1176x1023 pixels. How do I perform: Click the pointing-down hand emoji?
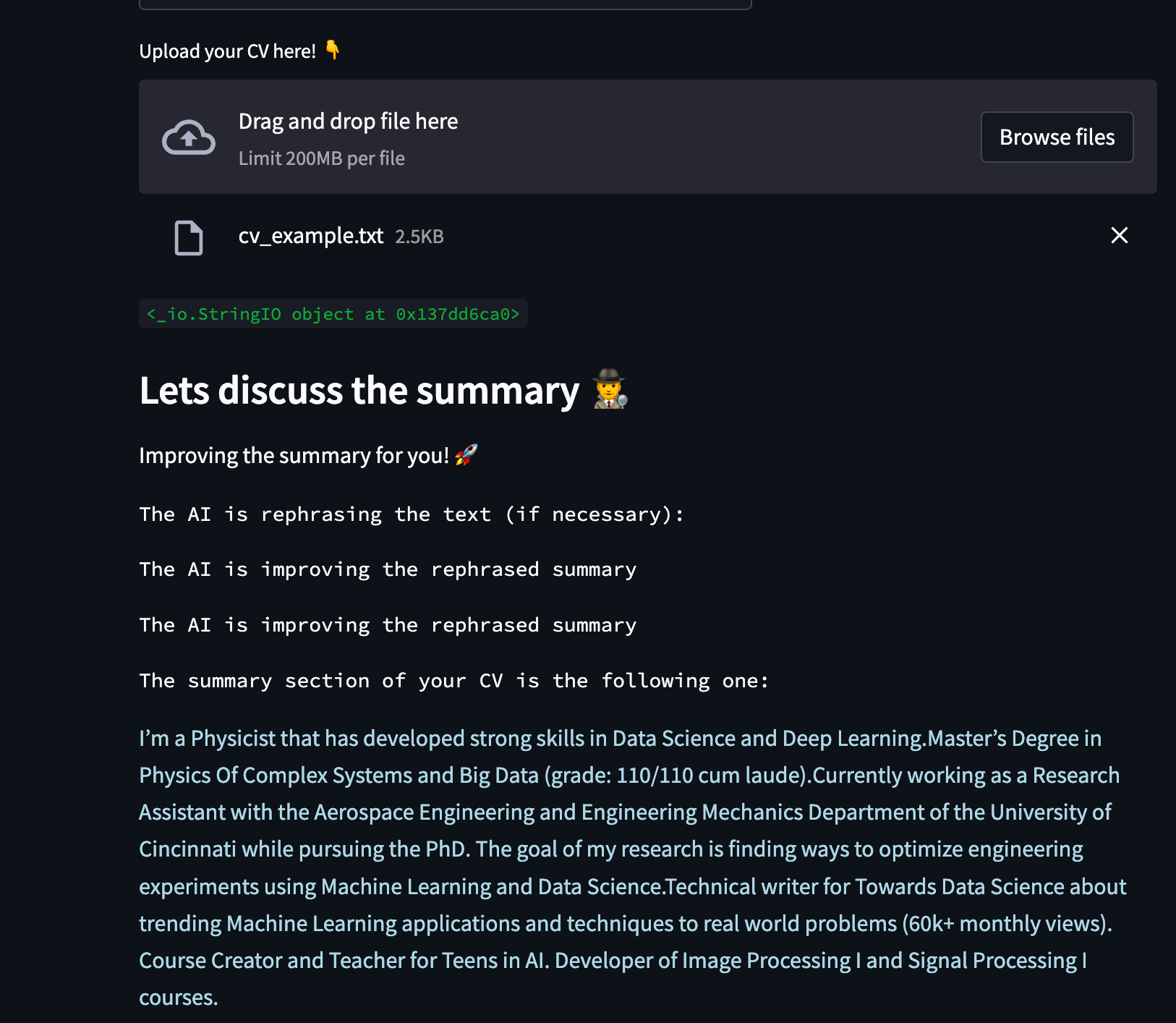click(x=333, y=50)
